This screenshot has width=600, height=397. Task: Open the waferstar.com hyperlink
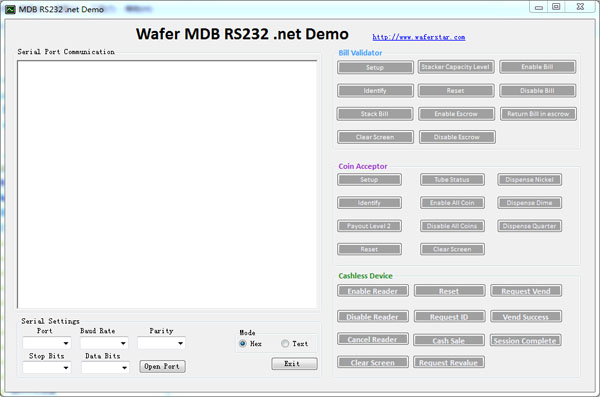pyautogui.click(x=419, y=37)
